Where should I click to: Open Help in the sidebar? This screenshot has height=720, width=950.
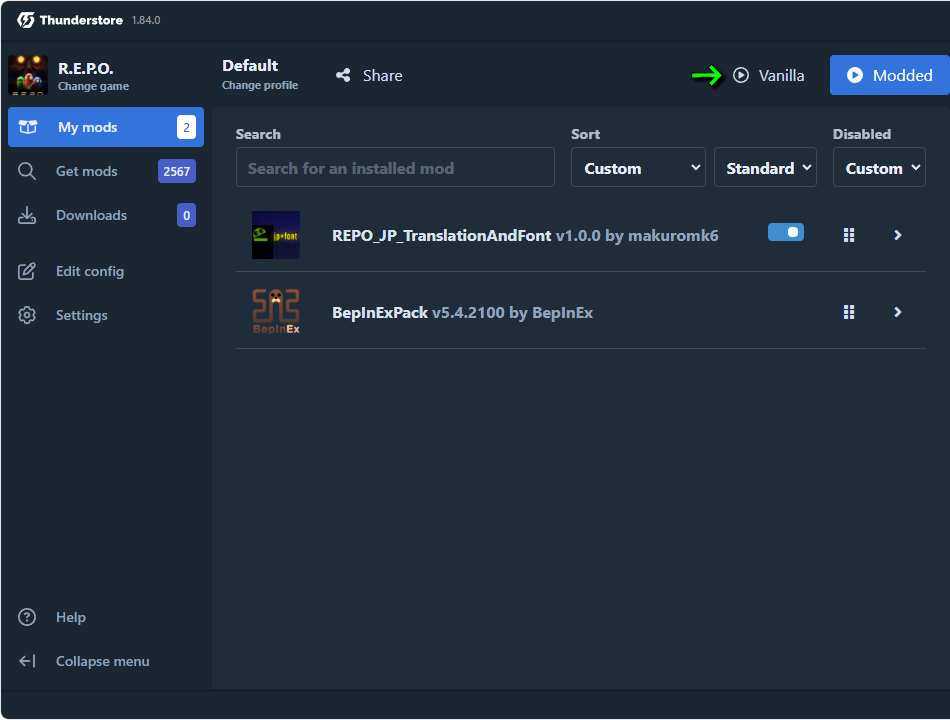point(106,617)
